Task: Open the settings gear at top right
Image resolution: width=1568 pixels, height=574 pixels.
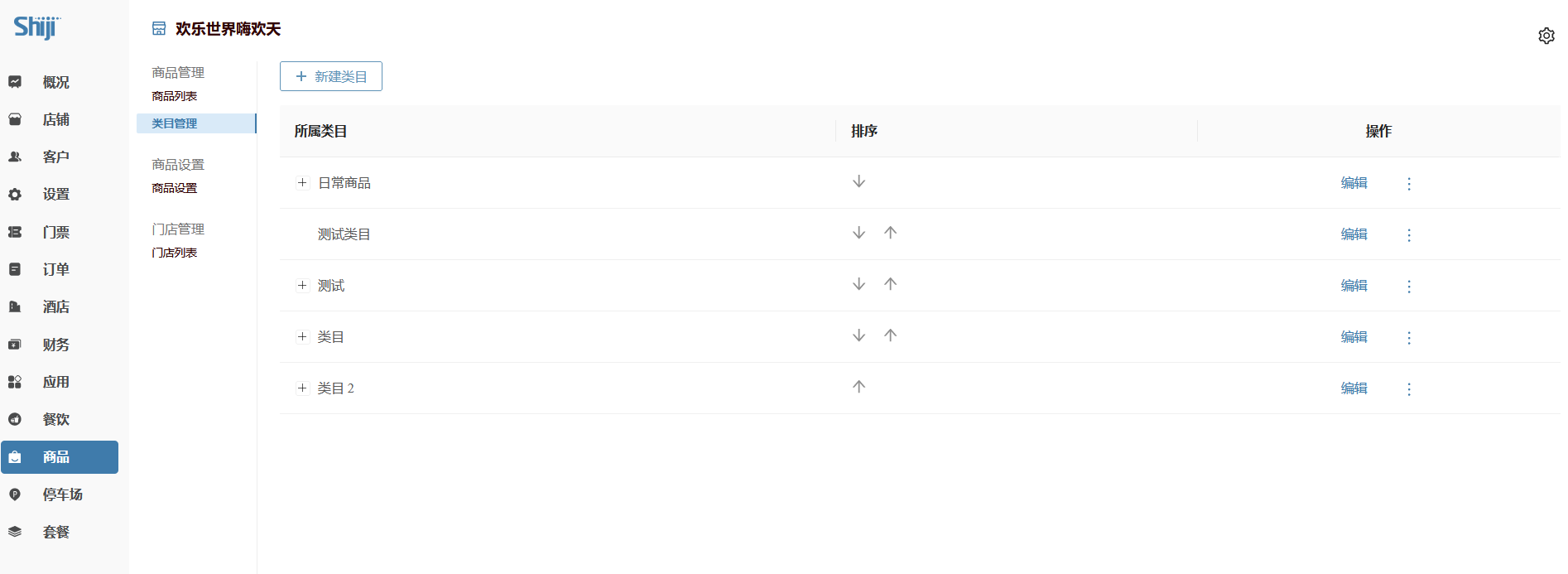Action: point(1546,36)
